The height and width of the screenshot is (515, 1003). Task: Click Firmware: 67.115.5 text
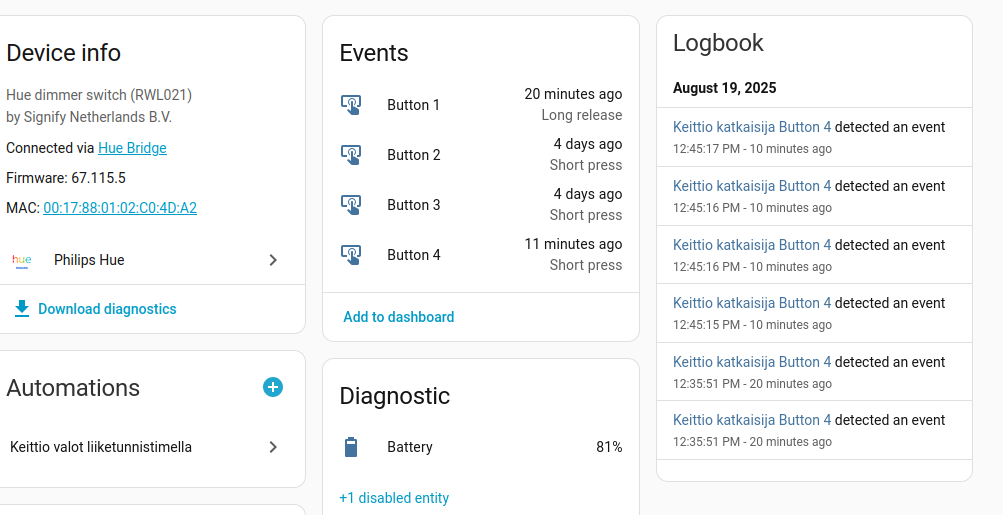66,178
